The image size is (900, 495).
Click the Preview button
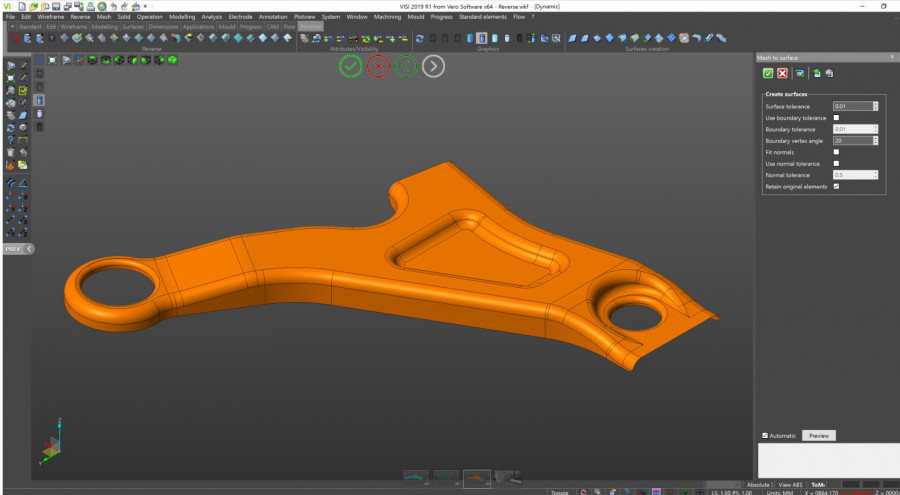(818, 436)
